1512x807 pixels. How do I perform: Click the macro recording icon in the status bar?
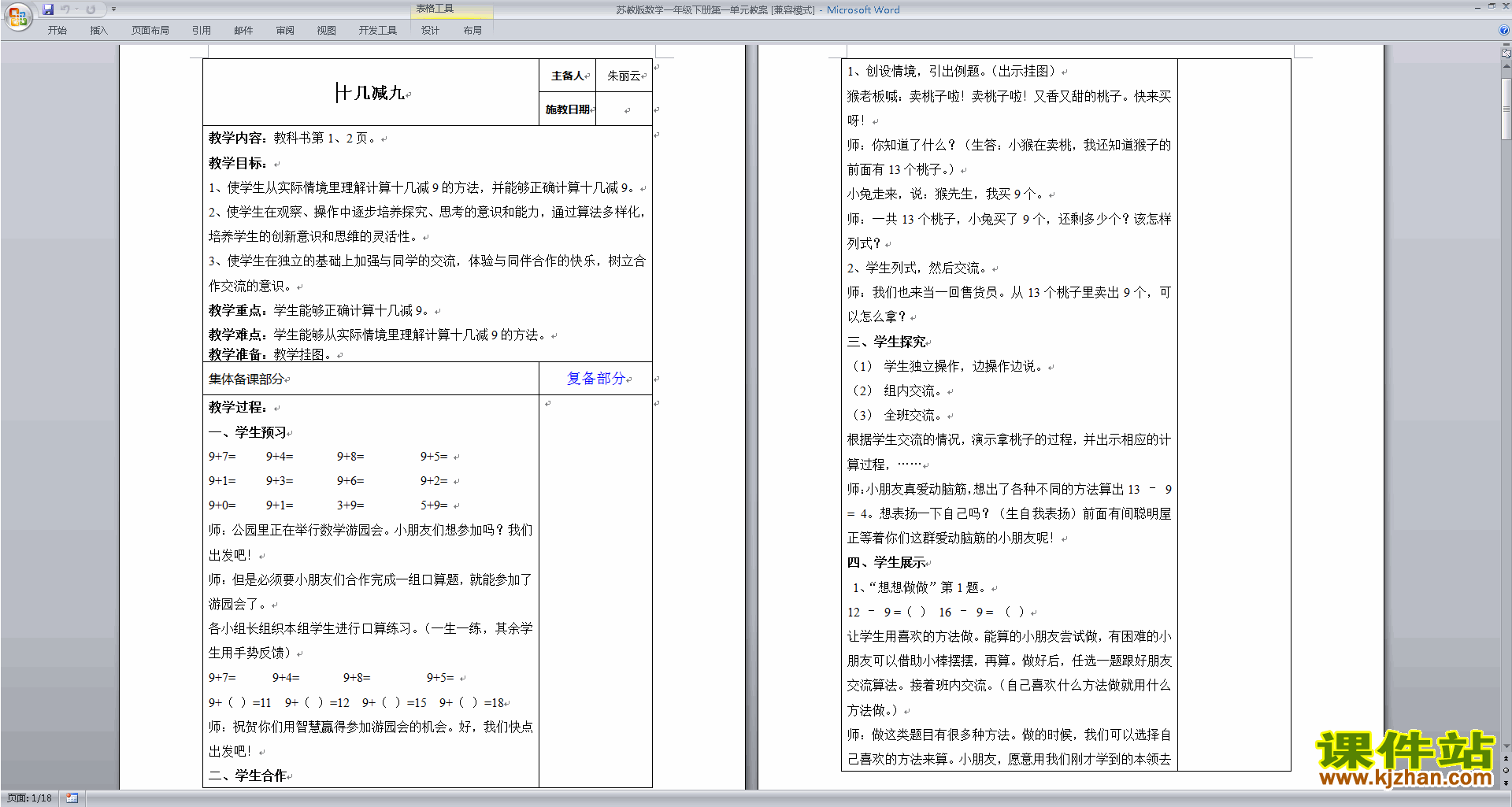tap(72, 798)
